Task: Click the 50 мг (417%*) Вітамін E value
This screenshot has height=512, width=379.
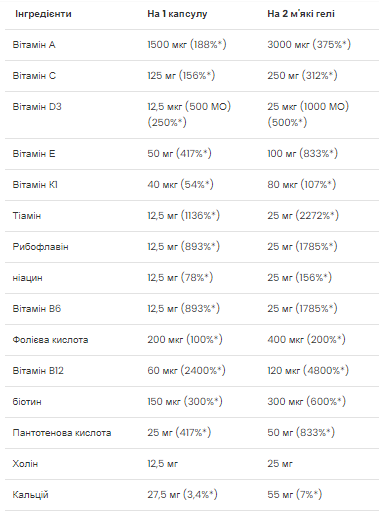Action: [x=179, y=154]
